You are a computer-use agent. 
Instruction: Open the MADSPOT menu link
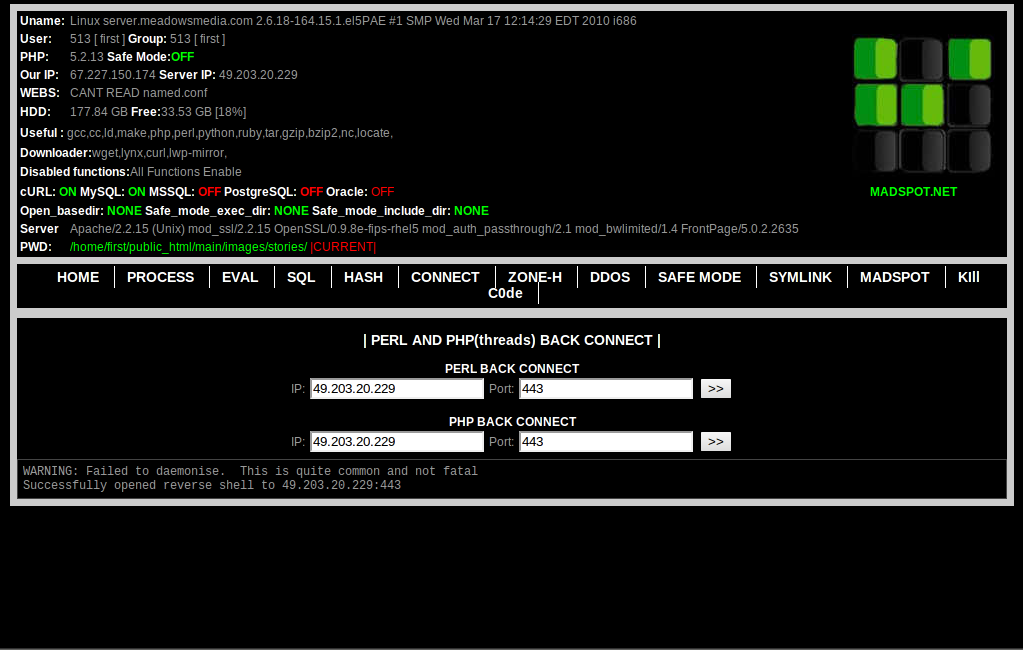point(894,277)
